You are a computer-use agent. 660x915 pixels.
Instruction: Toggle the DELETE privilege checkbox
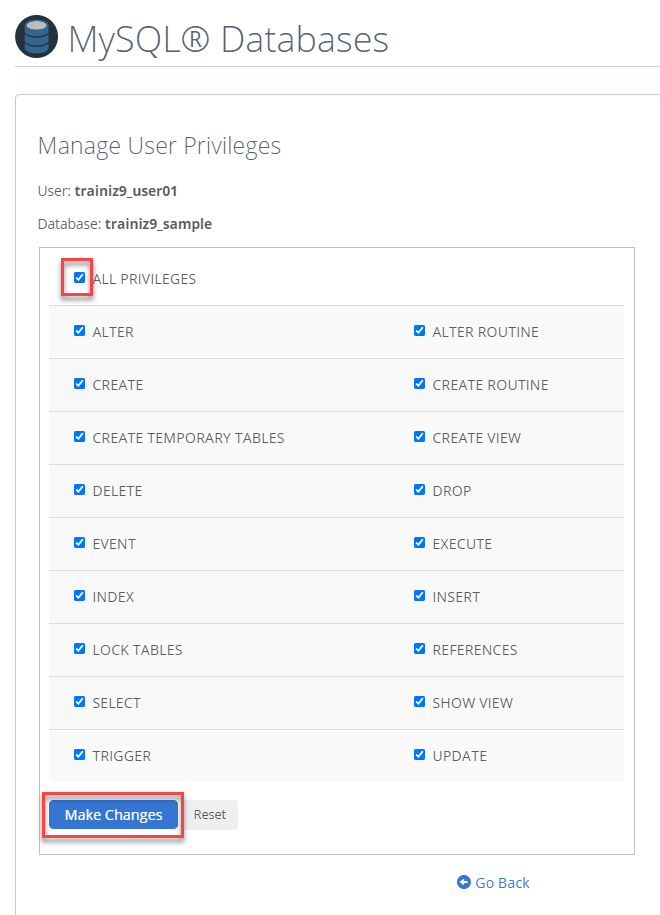click(79, 489)
